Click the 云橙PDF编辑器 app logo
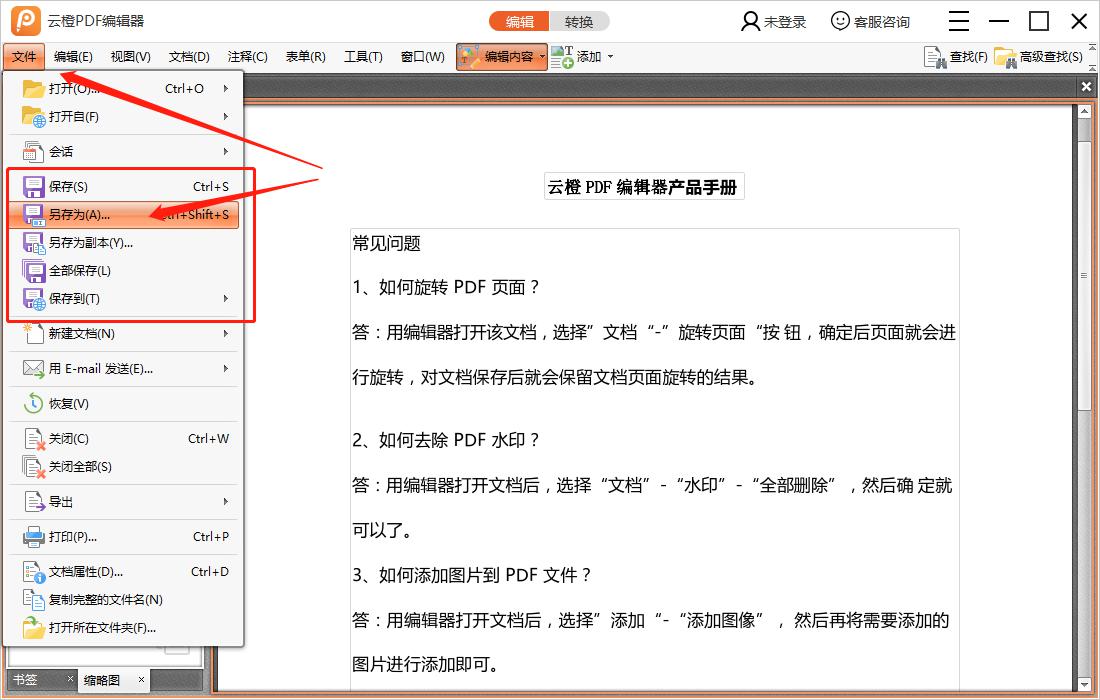Viewport: 1100px width, 700px height. [x=25, y=20]
